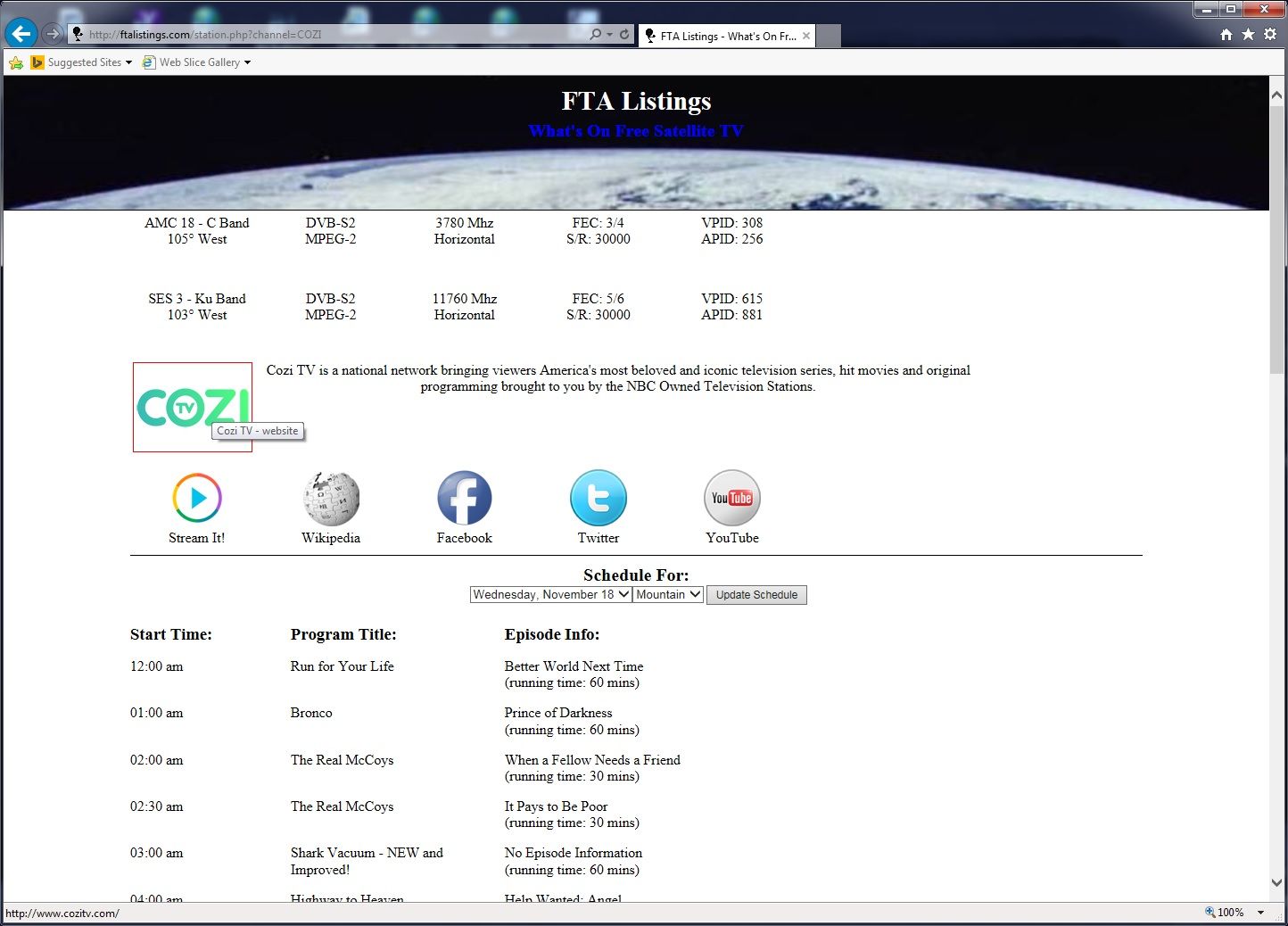Click AMC 18 - C Band satellite text
The width and height of the screenshot is (1288, 926).
pos(197,223)
